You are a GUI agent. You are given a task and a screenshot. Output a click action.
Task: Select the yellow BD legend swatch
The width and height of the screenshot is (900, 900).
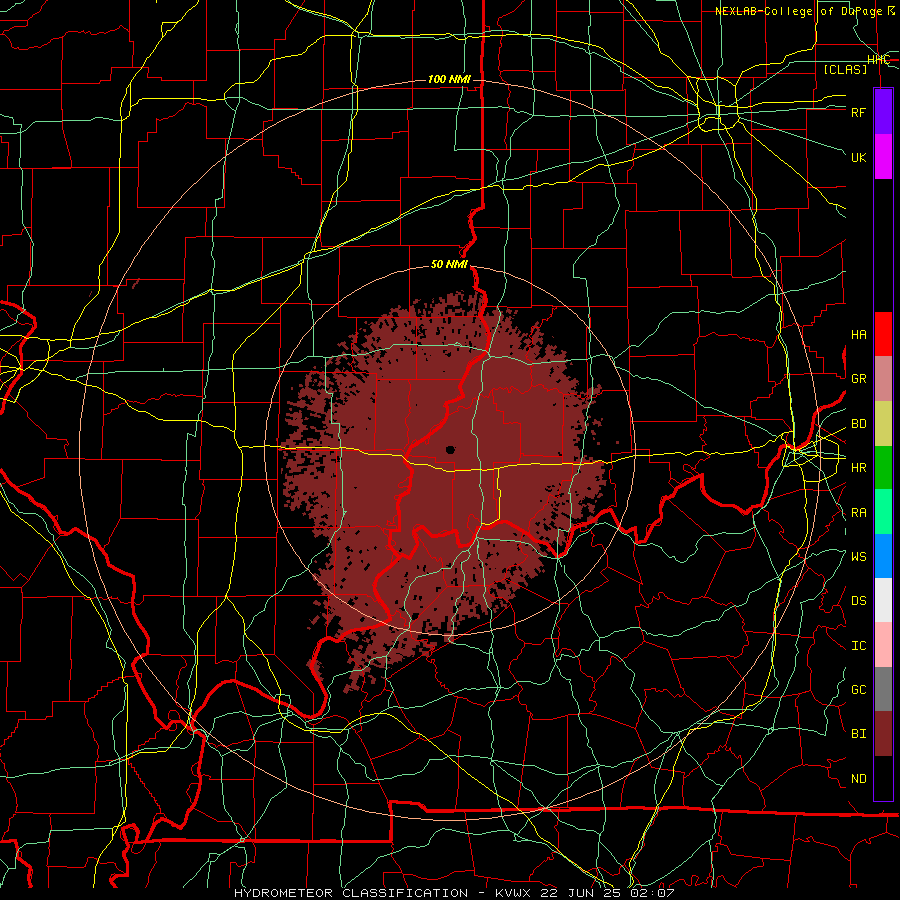pos(883,424)
